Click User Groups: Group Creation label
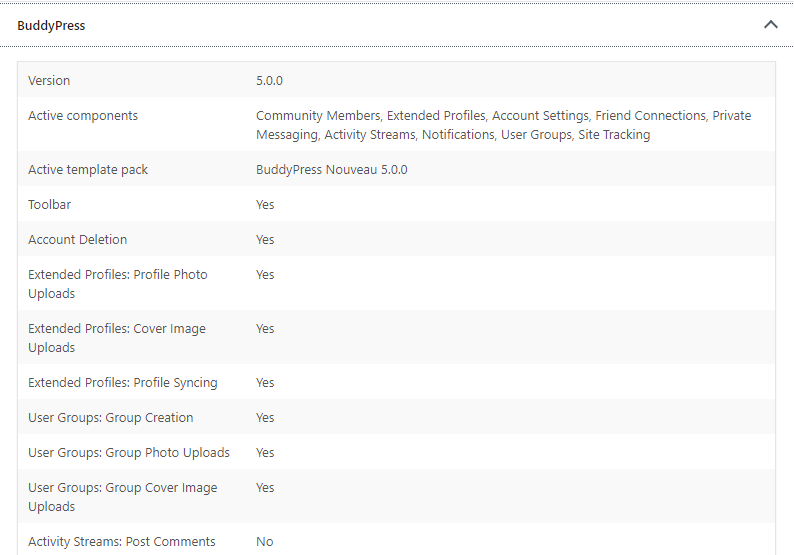 pos(111,418)
